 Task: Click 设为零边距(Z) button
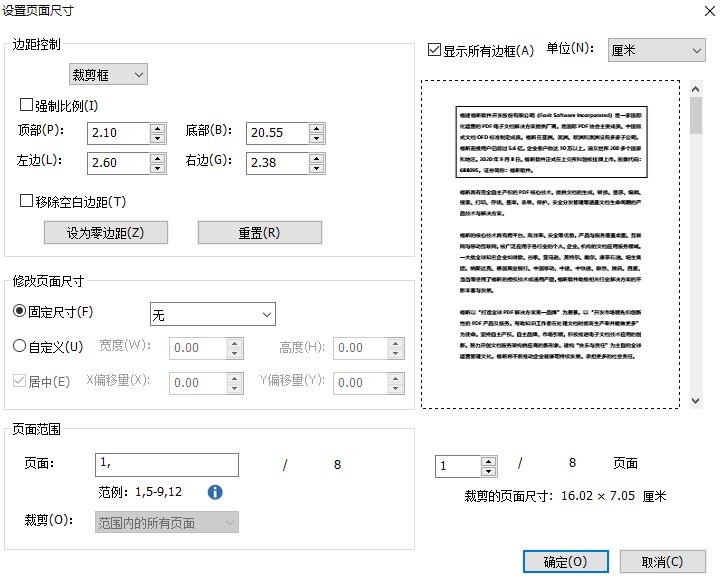(x=106, y=233)
